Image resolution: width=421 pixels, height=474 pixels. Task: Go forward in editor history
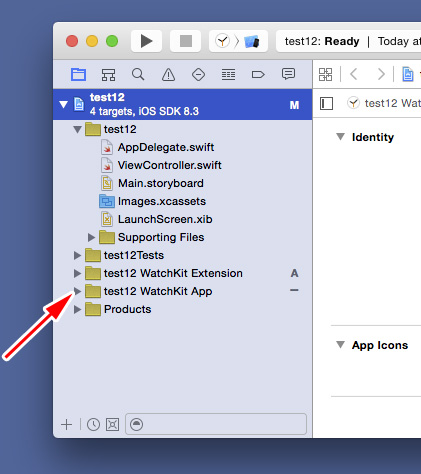[381, 74]
